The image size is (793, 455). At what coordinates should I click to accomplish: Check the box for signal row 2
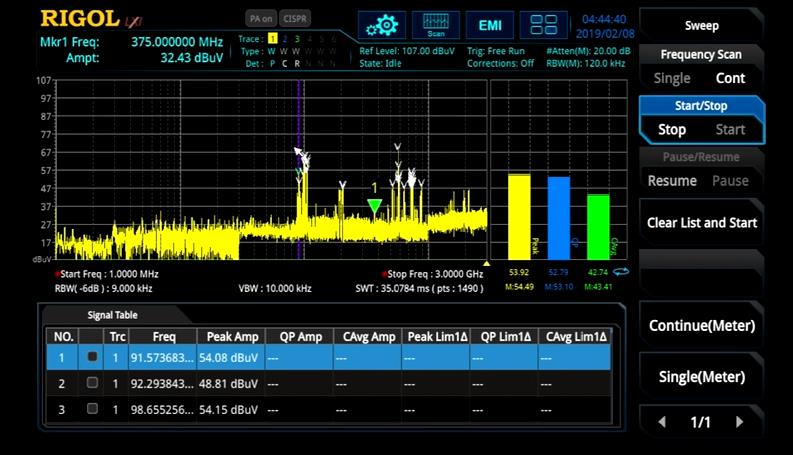click(x=92, y=383)
